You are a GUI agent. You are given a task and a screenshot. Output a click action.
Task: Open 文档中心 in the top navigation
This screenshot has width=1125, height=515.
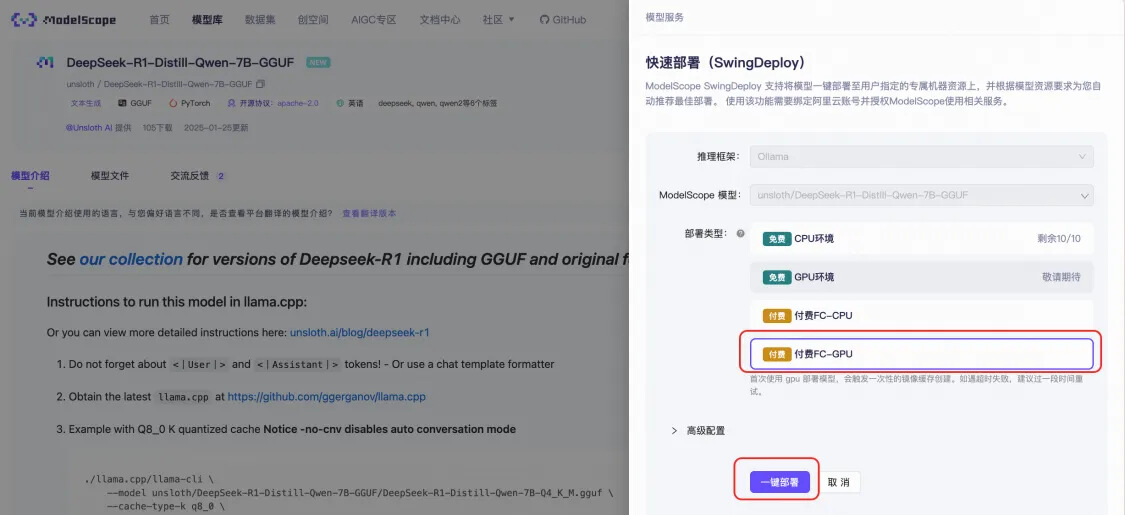440,19
